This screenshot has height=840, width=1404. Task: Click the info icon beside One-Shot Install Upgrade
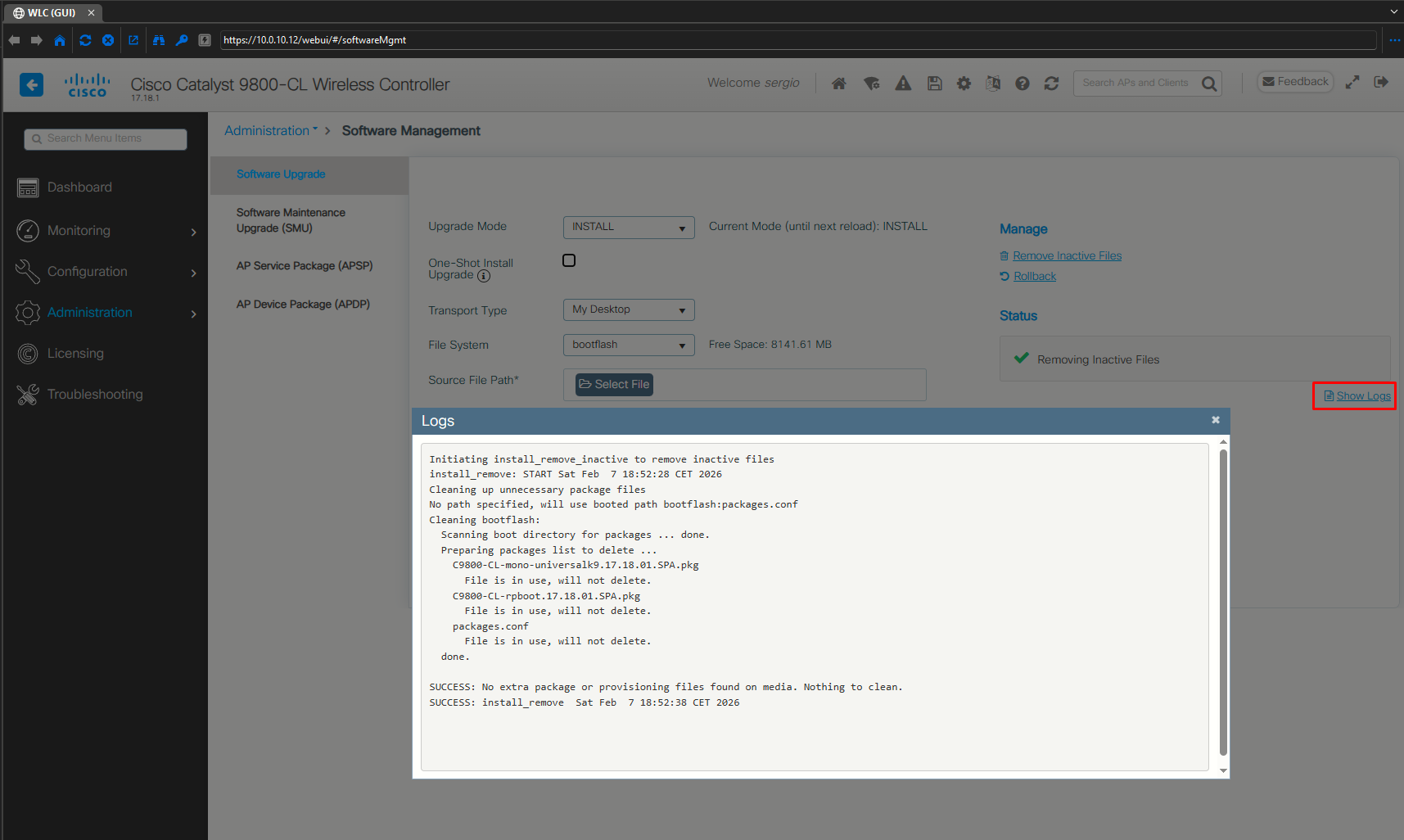(484, 276)
